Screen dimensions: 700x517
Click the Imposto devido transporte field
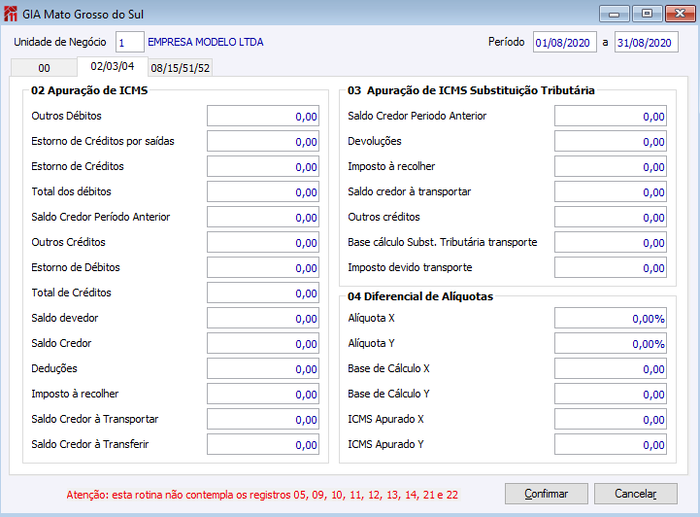coord(610,268)
